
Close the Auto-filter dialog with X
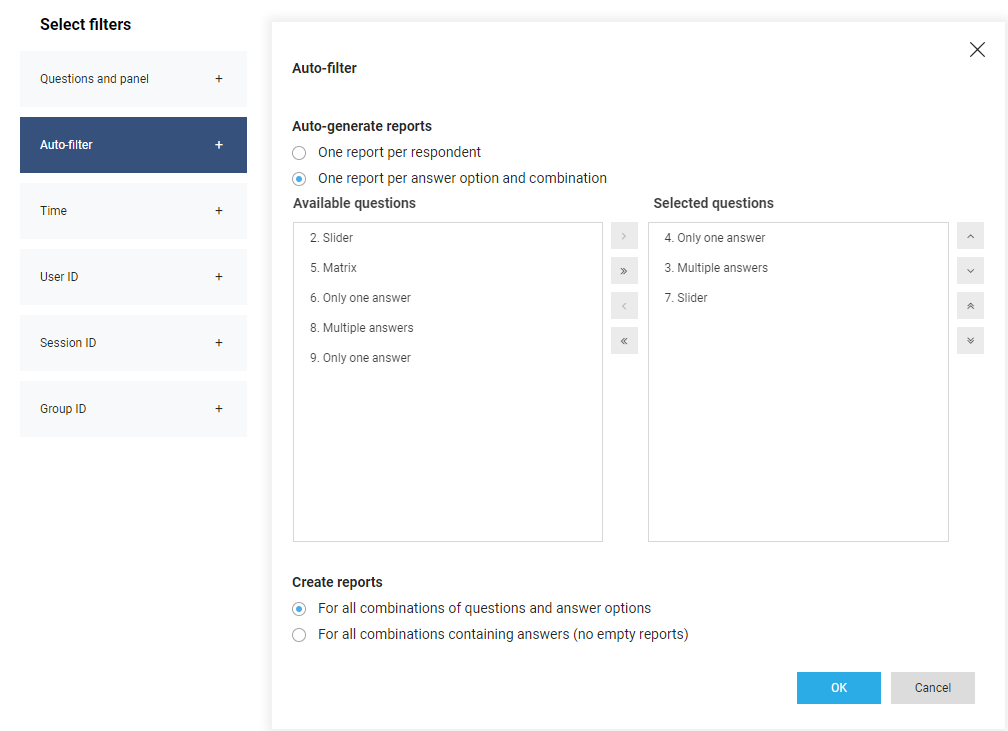pyautogui.click(x=977, y=50)
